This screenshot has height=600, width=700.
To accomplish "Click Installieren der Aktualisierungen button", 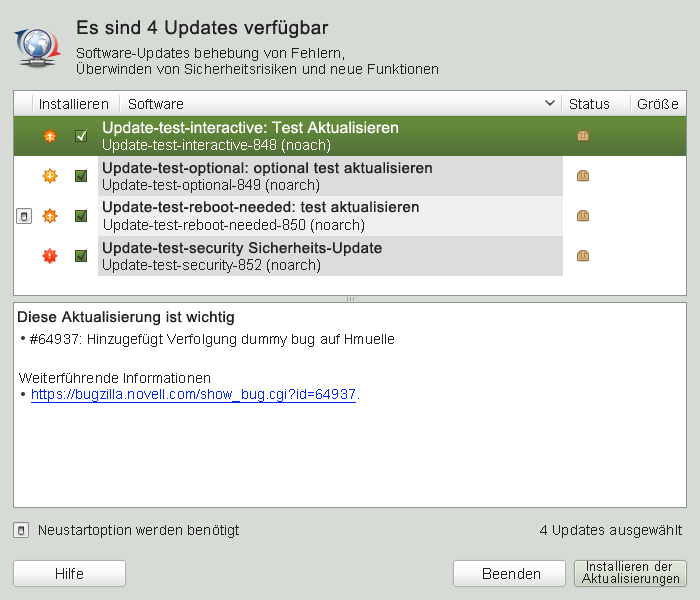I will [630, 573].
